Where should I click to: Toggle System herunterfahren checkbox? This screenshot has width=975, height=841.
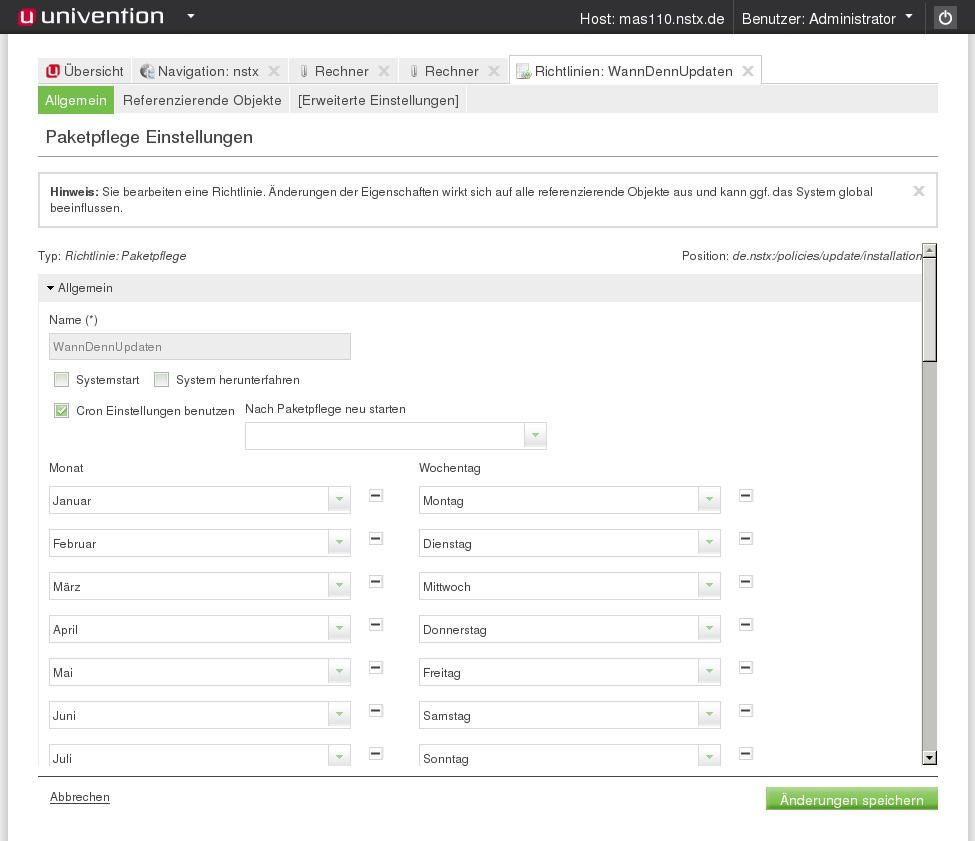(x=162, y=380)
